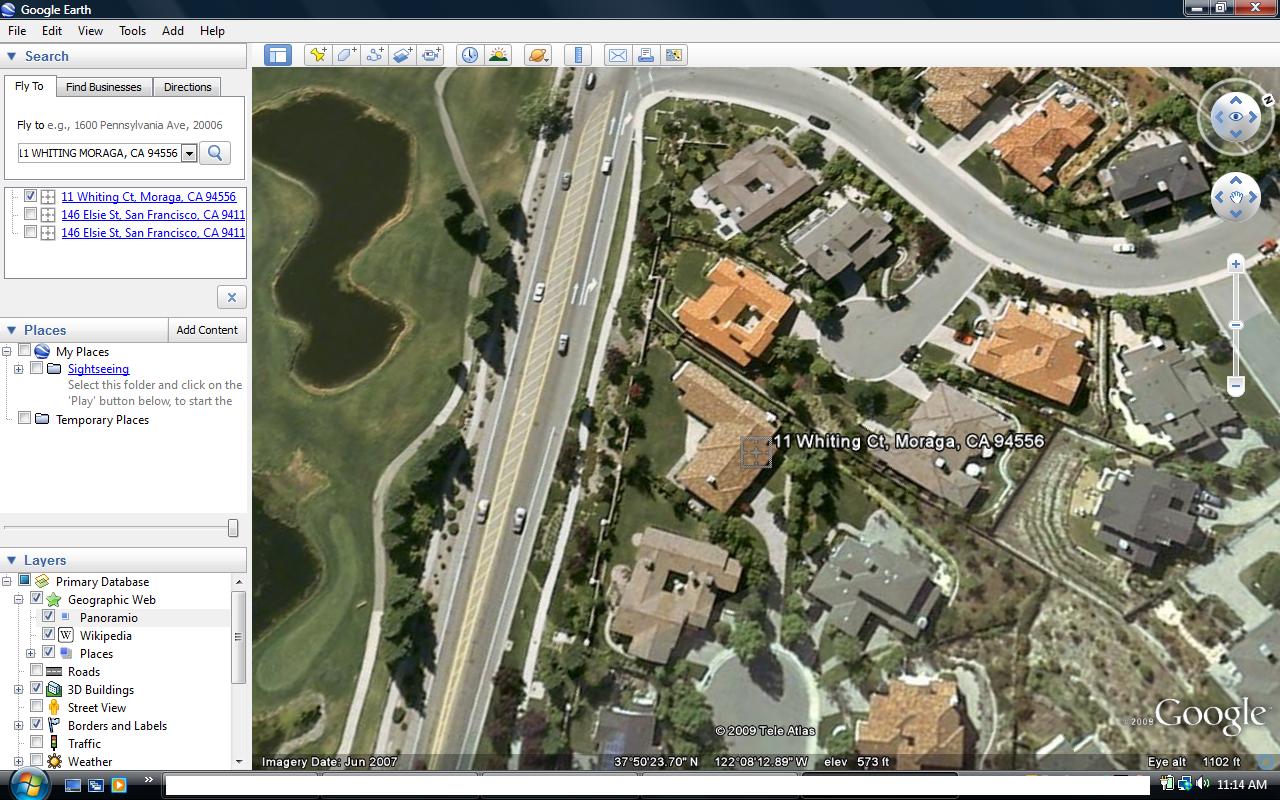Uncheck the Panoramio layer checkbox
Image resolution: width=1280 pixels, height=800 pixels.
(48, 617)
